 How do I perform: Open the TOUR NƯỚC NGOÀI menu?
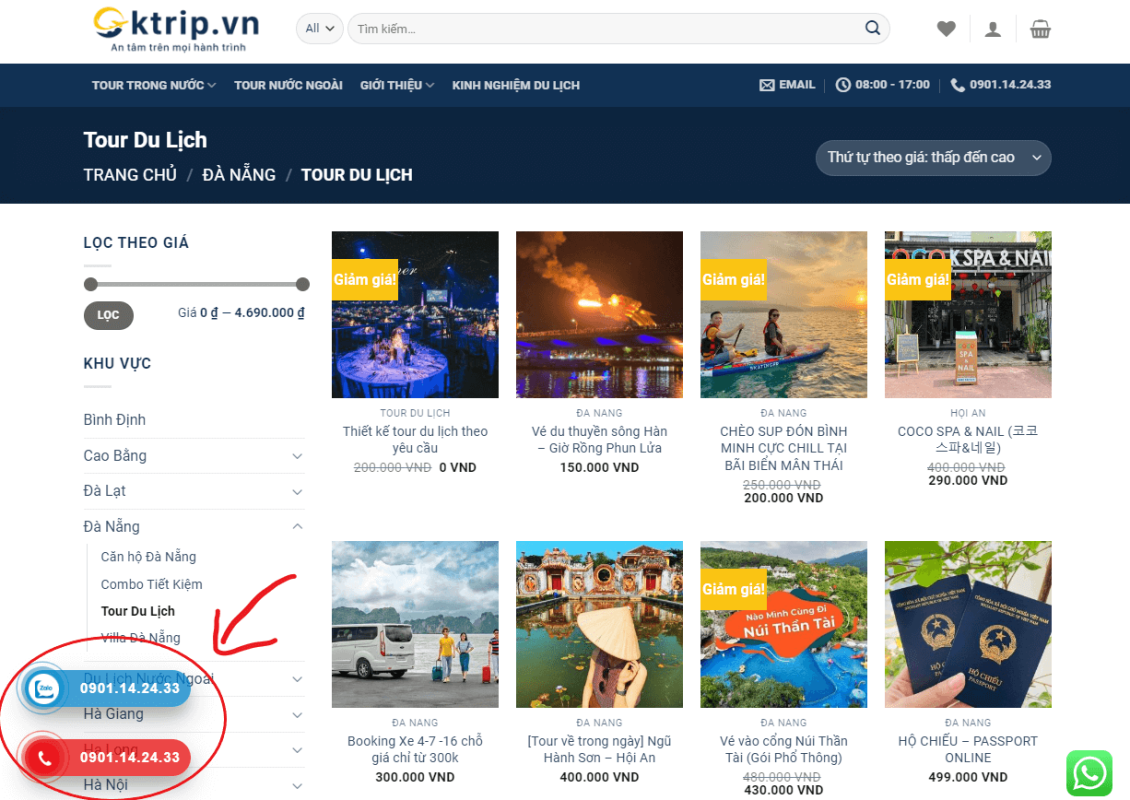pyautogui.click(x=288, y=85)
